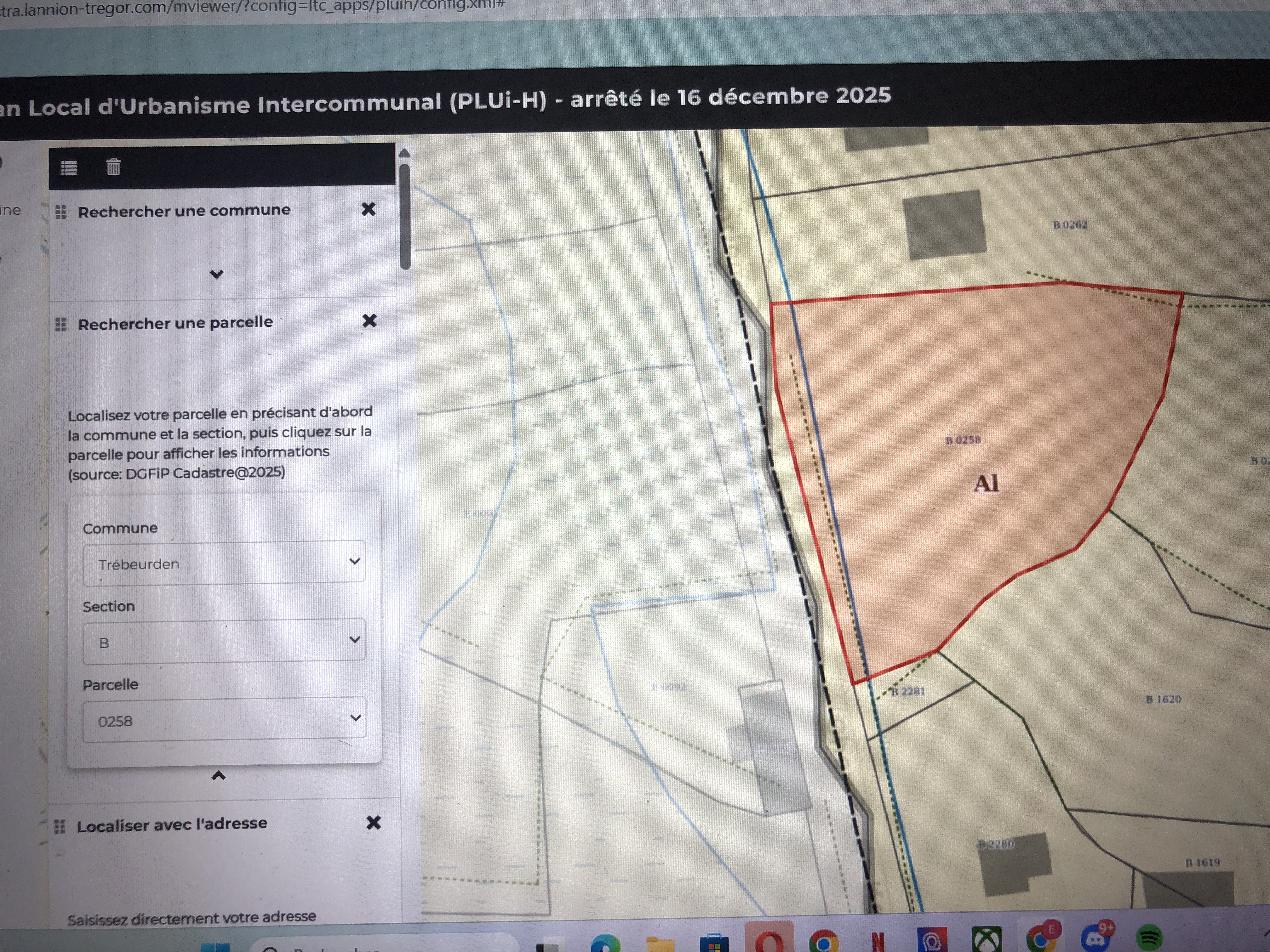Click drag handle icon beside Rechercher une parcelle
Image resolution: width=1270 pixels, height=952 pixels.
(60, 325)
